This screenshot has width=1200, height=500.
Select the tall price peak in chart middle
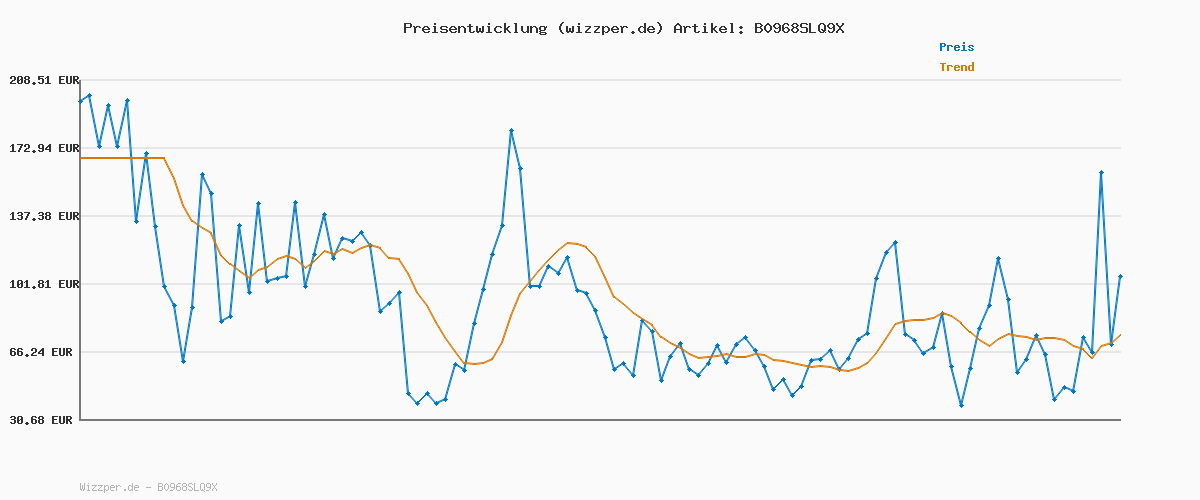pyautogui.click(x=511, y=131)
